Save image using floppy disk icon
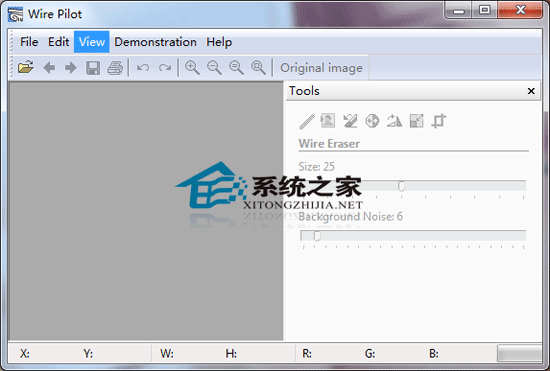550x371 pixels. [x=93, y=68]
